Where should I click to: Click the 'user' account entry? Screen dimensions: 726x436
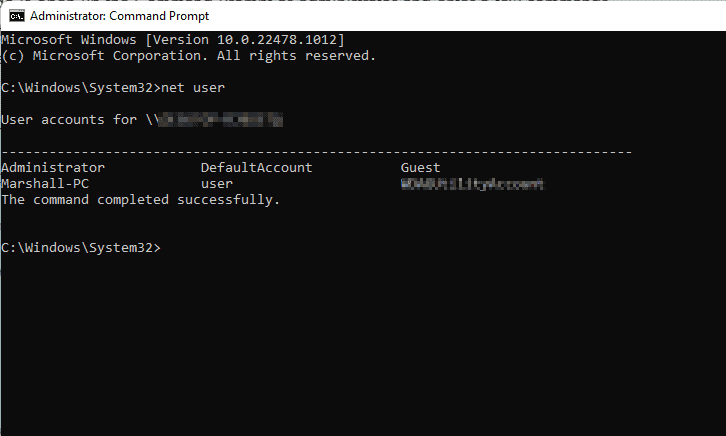tap(217, 184)
